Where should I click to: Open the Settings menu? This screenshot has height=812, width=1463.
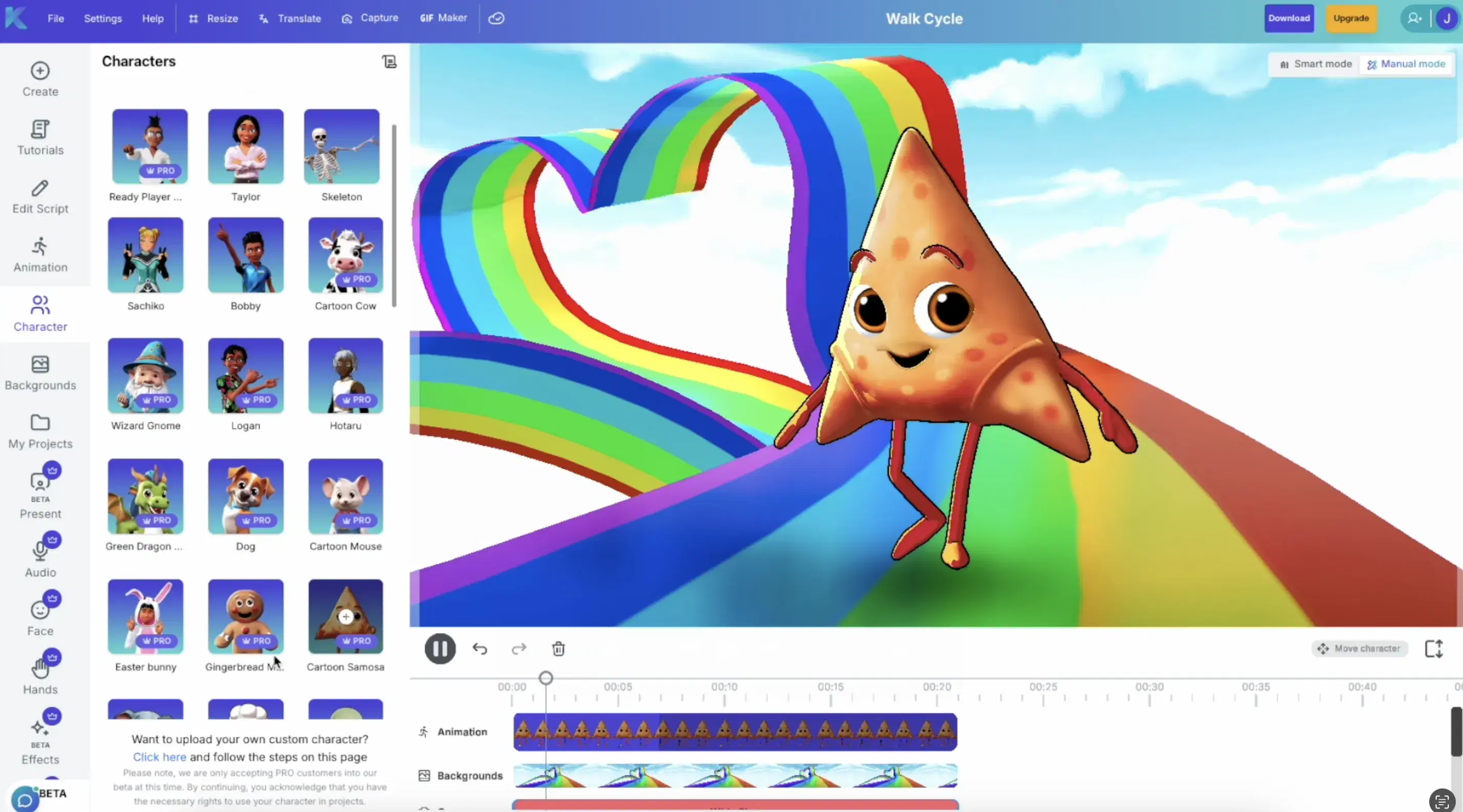pyautogui.click(x=103, y=18)
